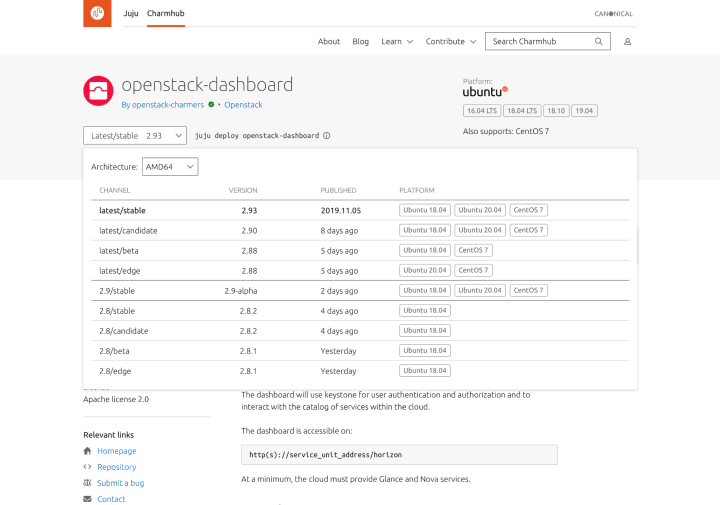Click the Canonical logo
This screenshot has height=505, width=720.
click(613, 14)
